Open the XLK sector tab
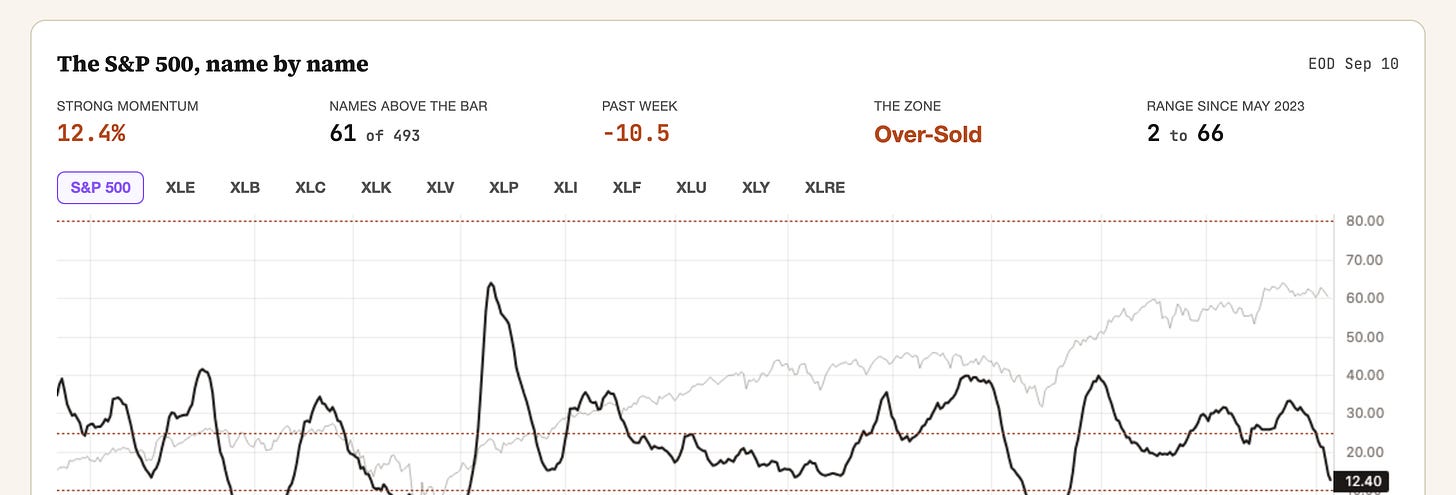This screenshot has width=1456, height=495. [x=376, y=187]
